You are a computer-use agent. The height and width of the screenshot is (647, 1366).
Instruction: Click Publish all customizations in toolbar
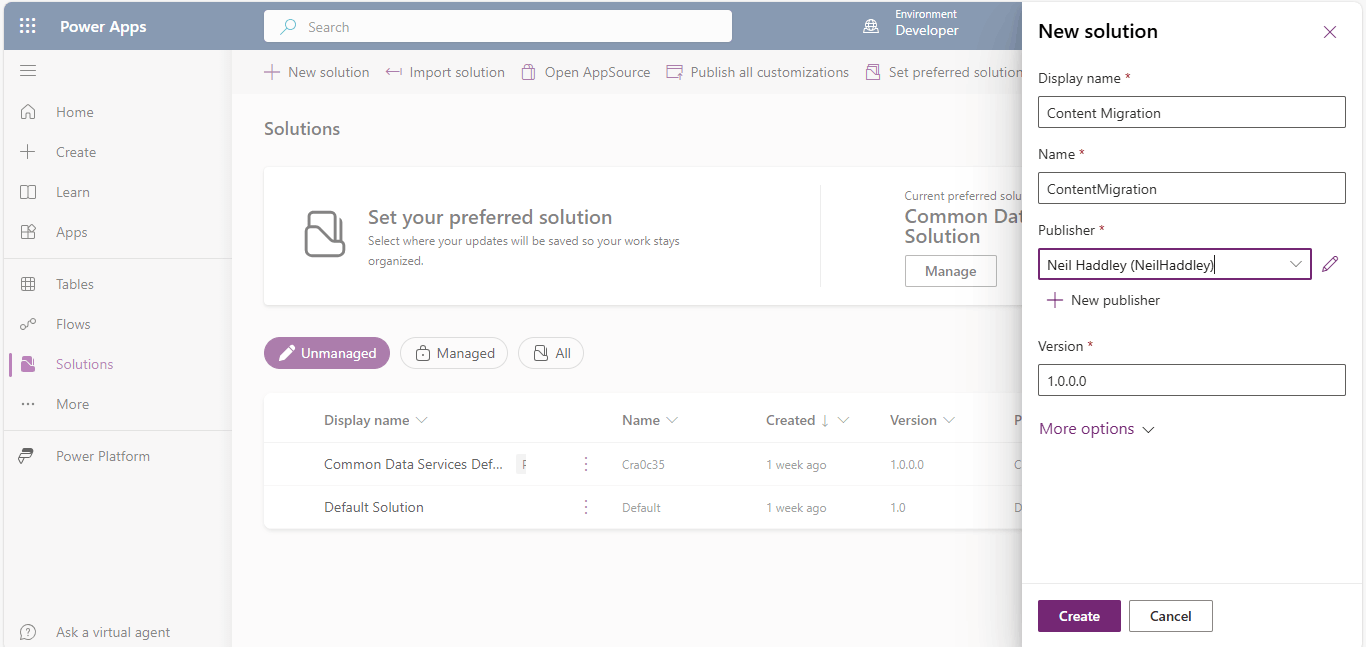[x=758, y=72]
